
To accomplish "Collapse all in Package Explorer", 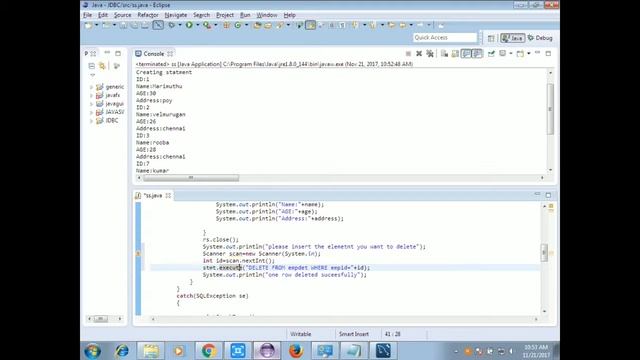I will pos(92,66).
